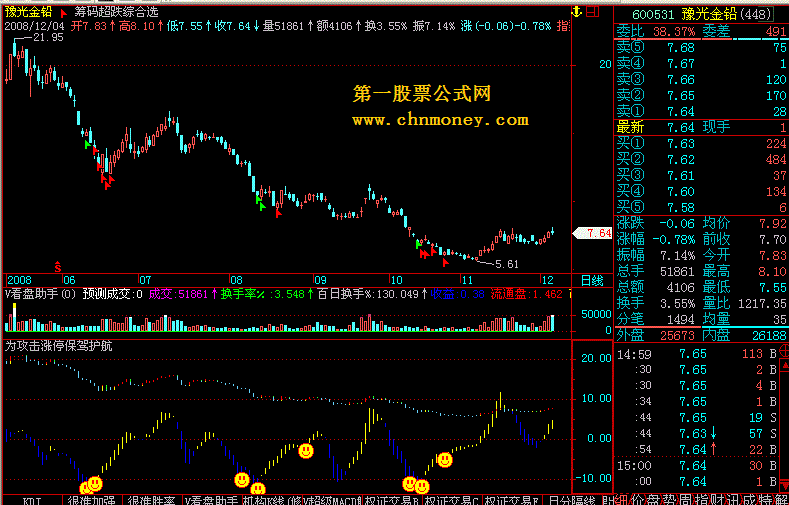The image size is (789, 505).
Task: Click the 21.95 high price label
Action: (x=49, y=37)
